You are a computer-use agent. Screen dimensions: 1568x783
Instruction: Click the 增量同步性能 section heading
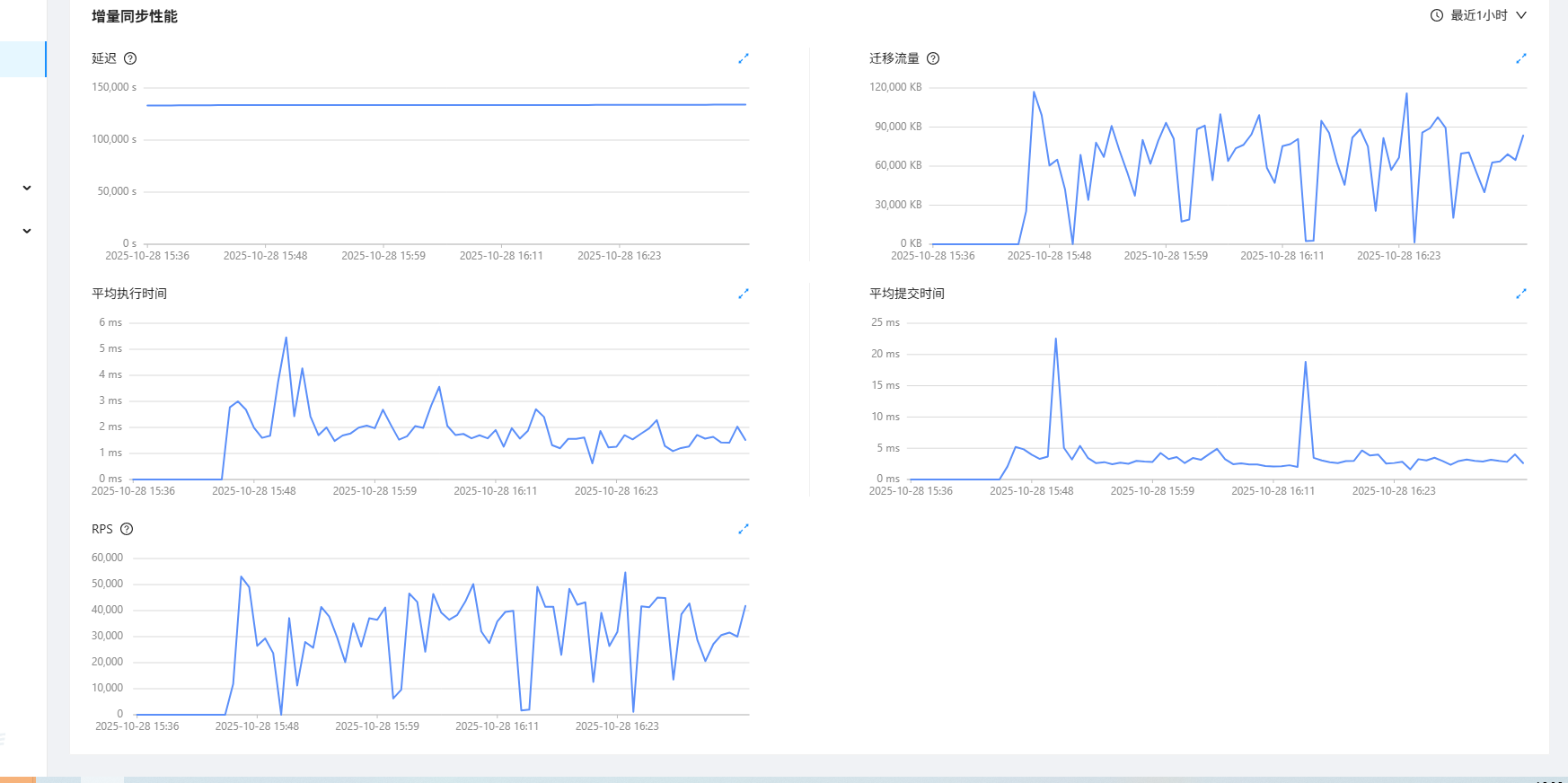point(135,16)
